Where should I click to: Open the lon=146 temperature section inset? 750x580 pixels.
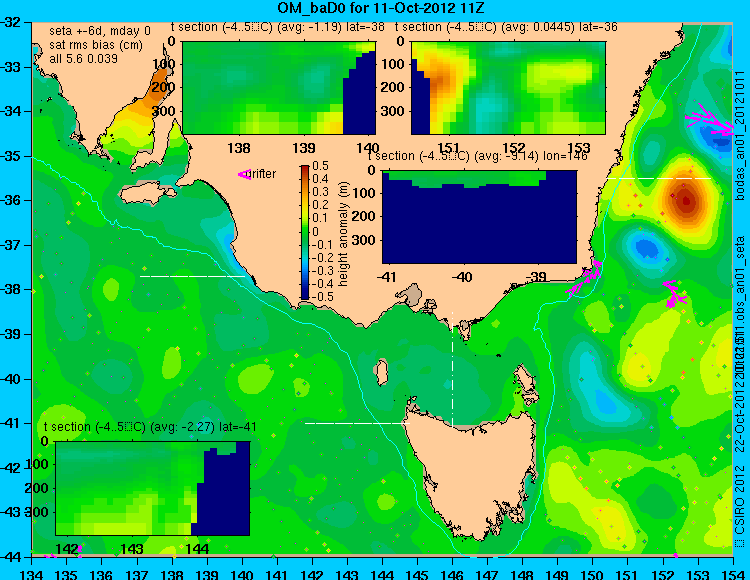[479, 217]
